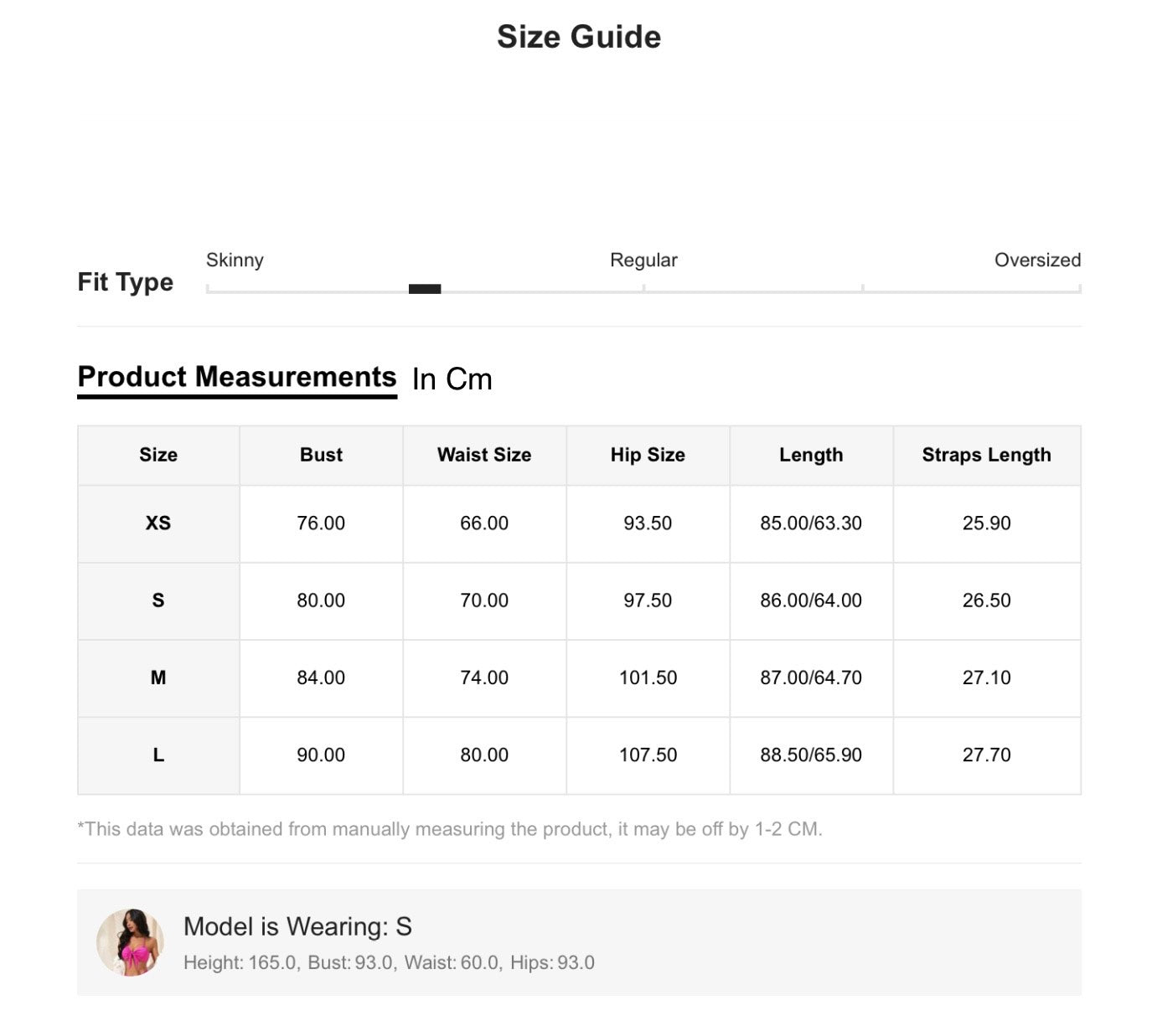This screenshot has height=1036, width=1157.
Task: Click the Bust column header
Action: pos(321,455)
